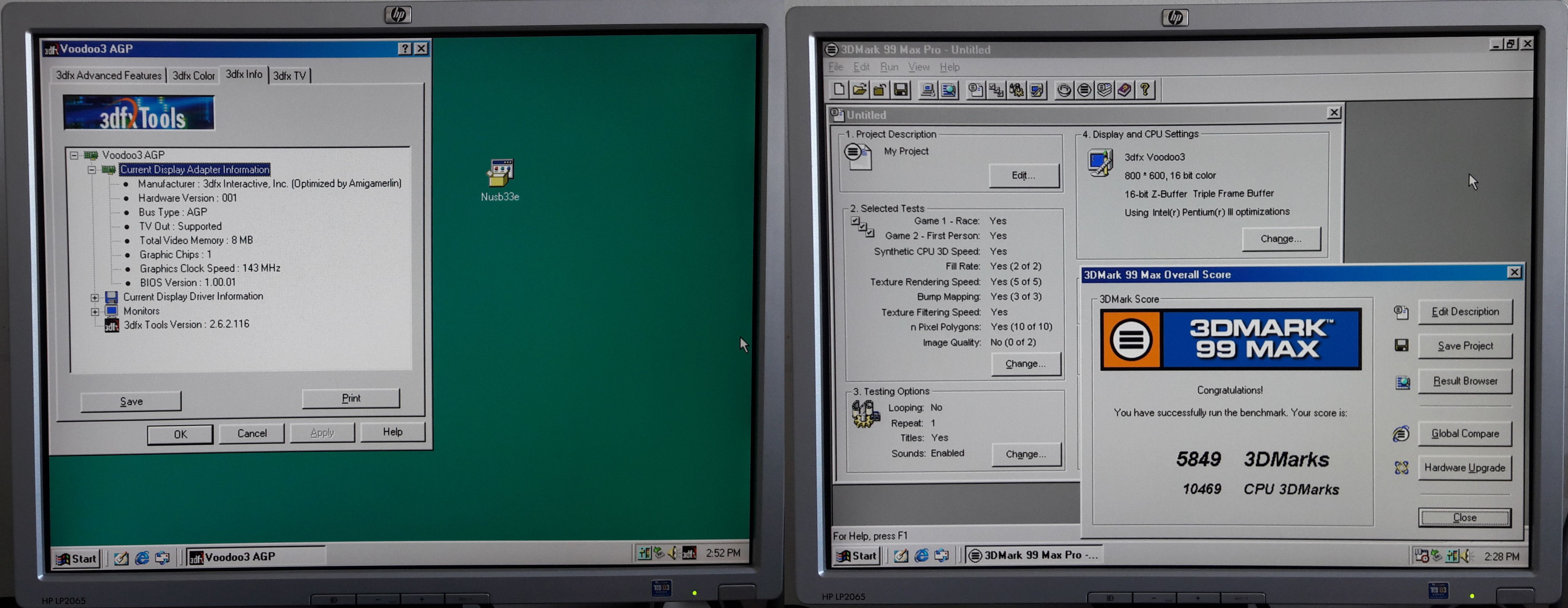The image size is (1568, 608).
Task: Collapse the Current Display Adapter Information node
Action: pyautogui.click(x=92, y=170)
